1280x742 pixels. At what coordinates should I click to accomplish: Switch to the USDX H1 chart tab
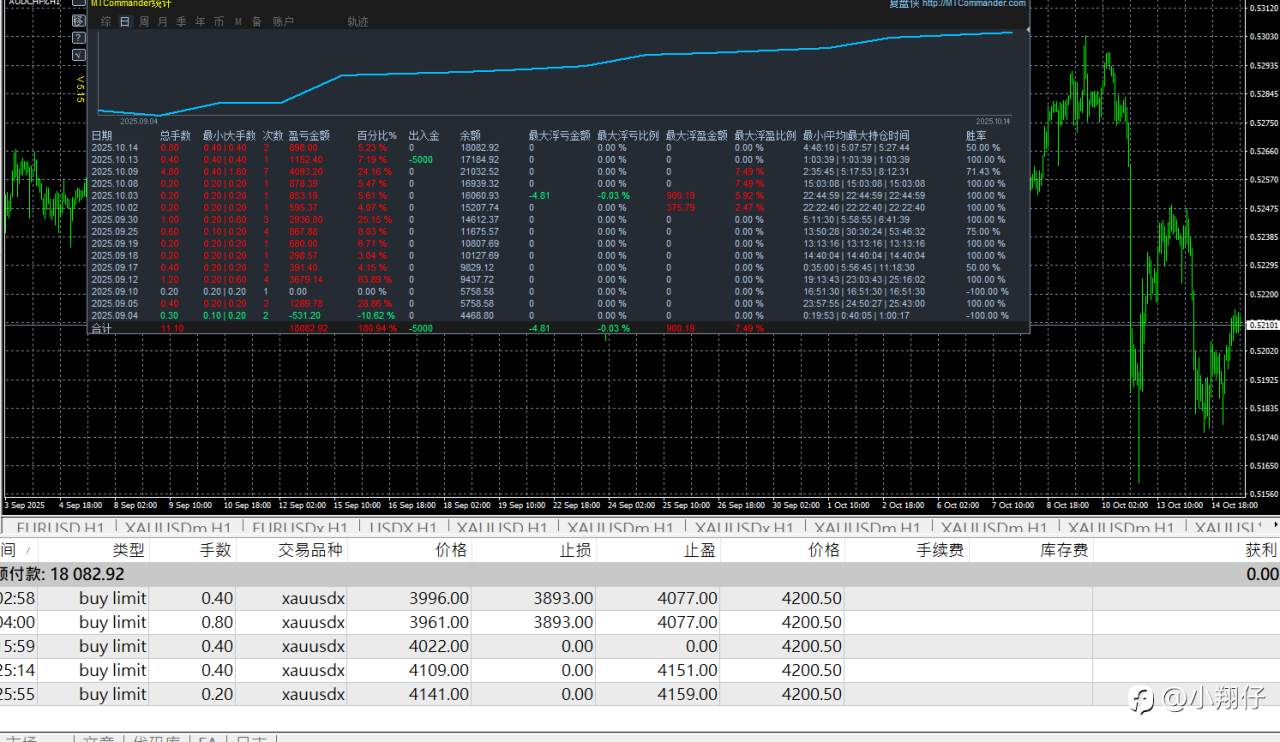403,528
